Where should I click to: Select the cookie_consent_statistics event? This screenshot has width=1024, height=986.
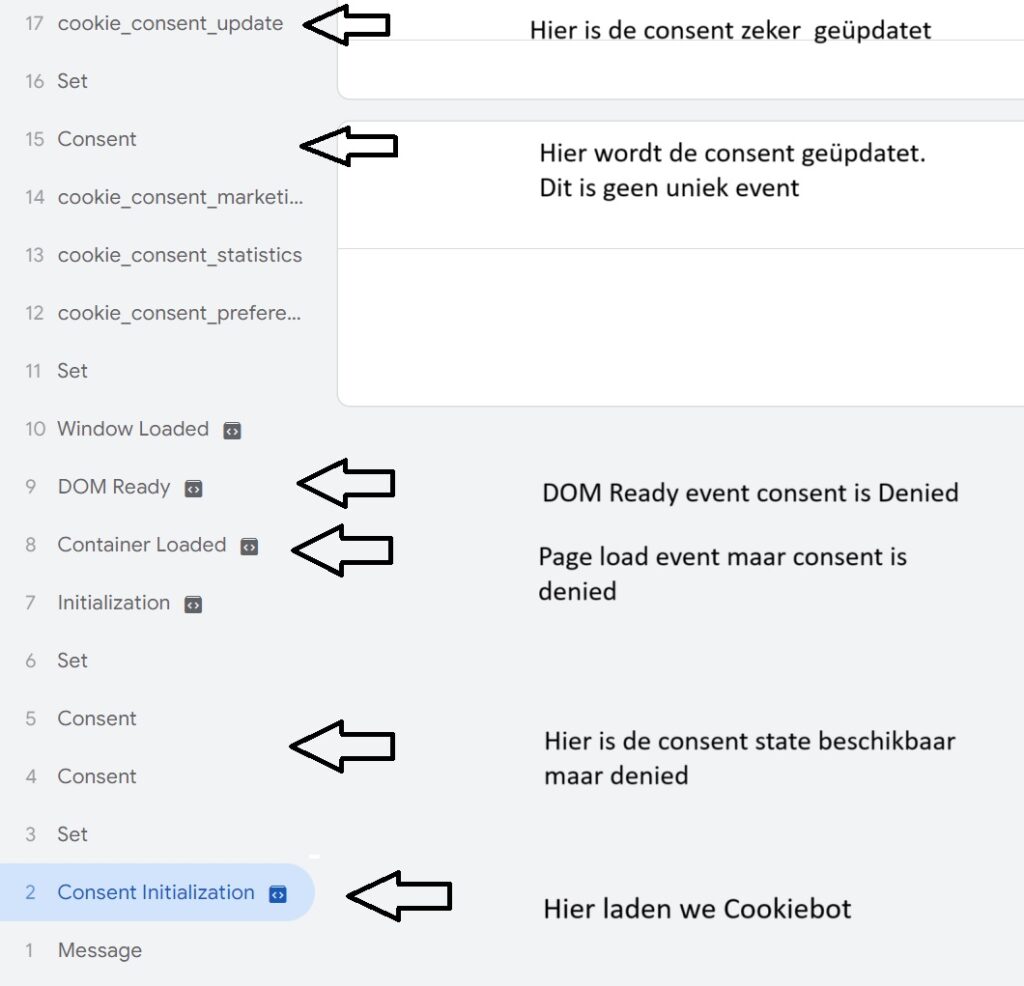pos(180,255)
